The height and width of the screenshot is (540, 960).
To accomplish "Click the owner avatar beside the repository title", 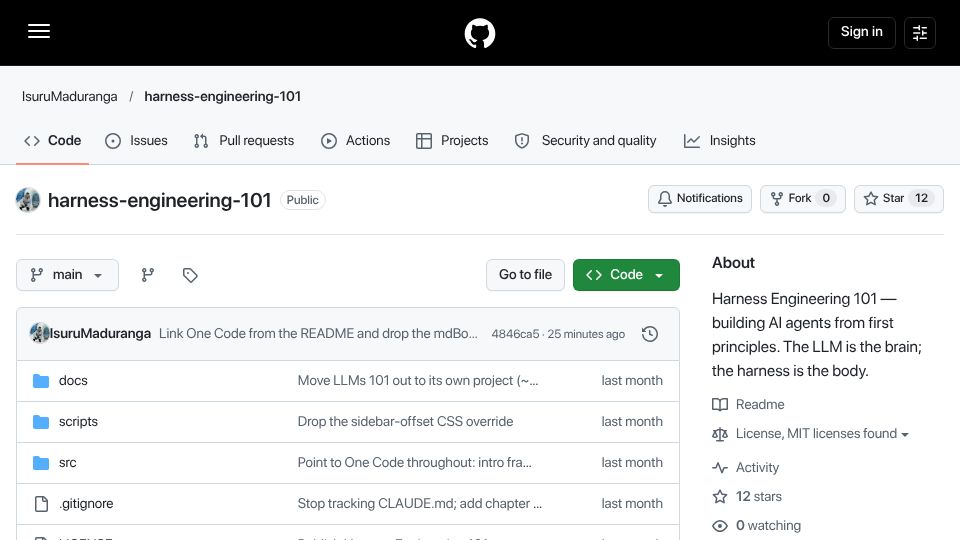I will pos(28,200).
